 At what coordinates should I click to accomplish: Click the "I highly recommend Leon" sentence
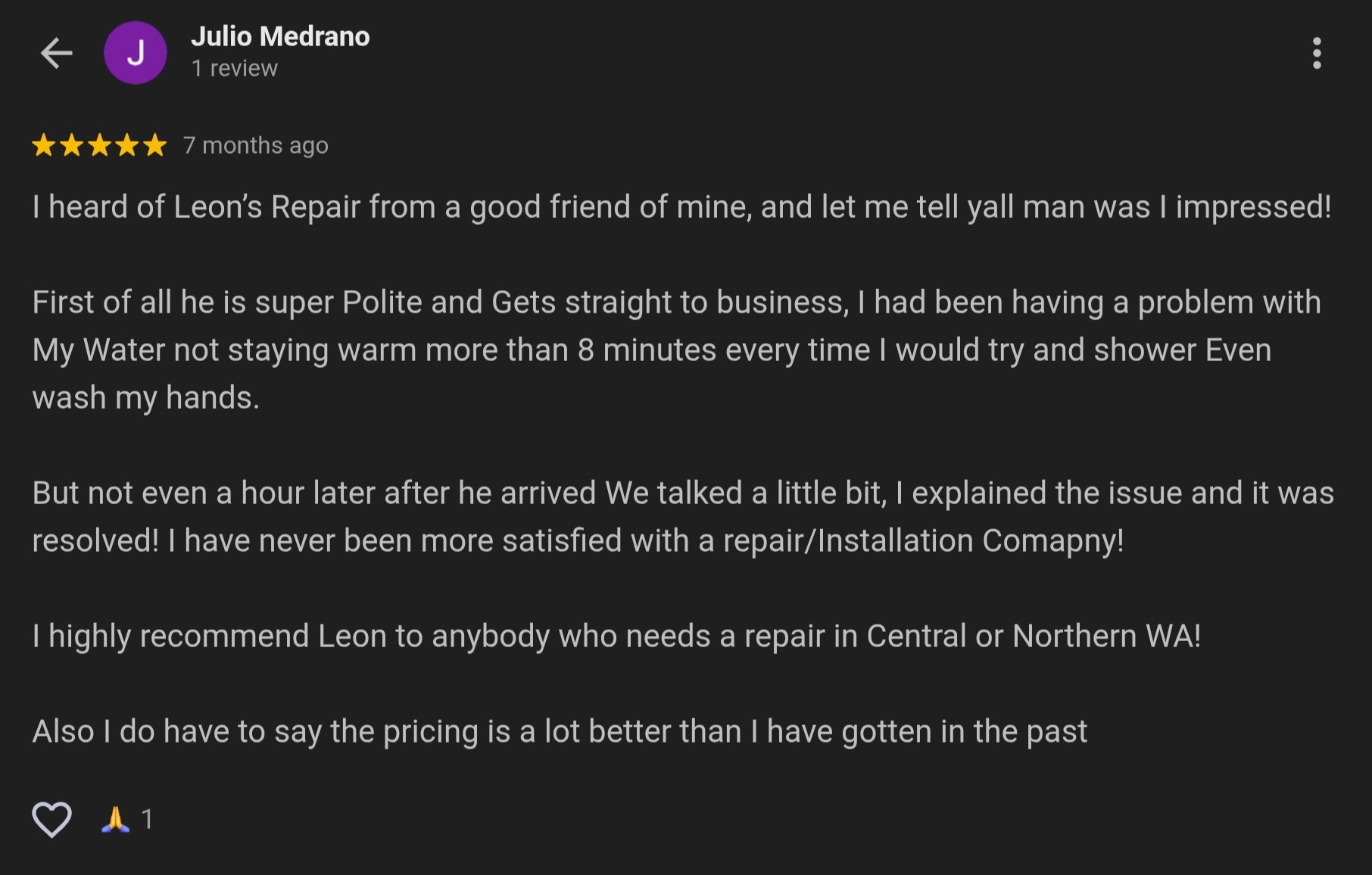point(616,636)
